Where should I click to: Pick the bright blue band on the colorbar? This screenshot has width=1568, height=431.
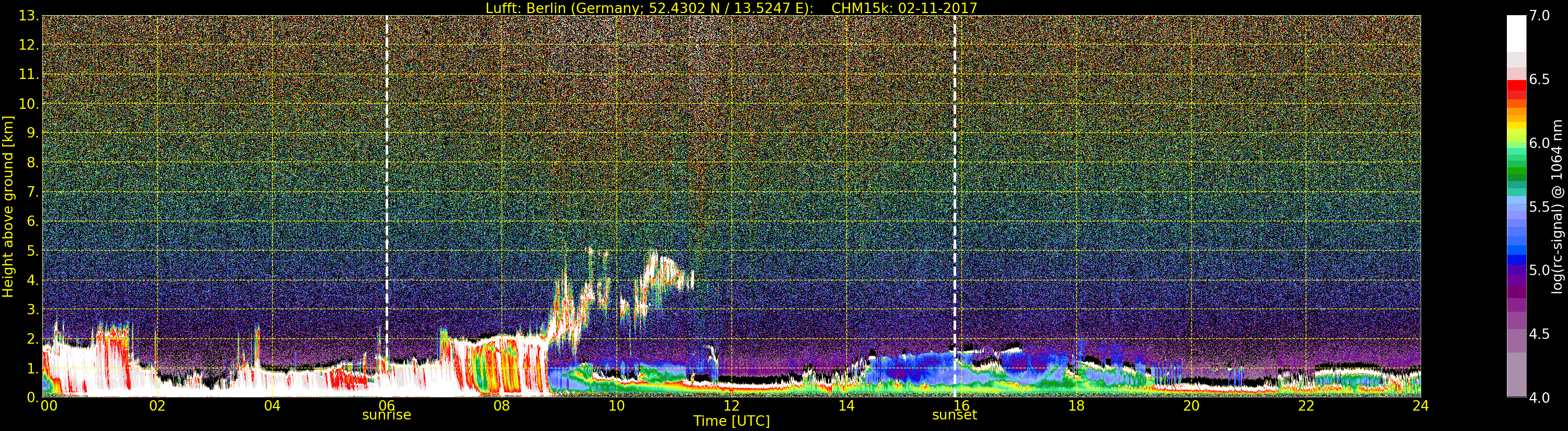click(x=1516, y=249)
